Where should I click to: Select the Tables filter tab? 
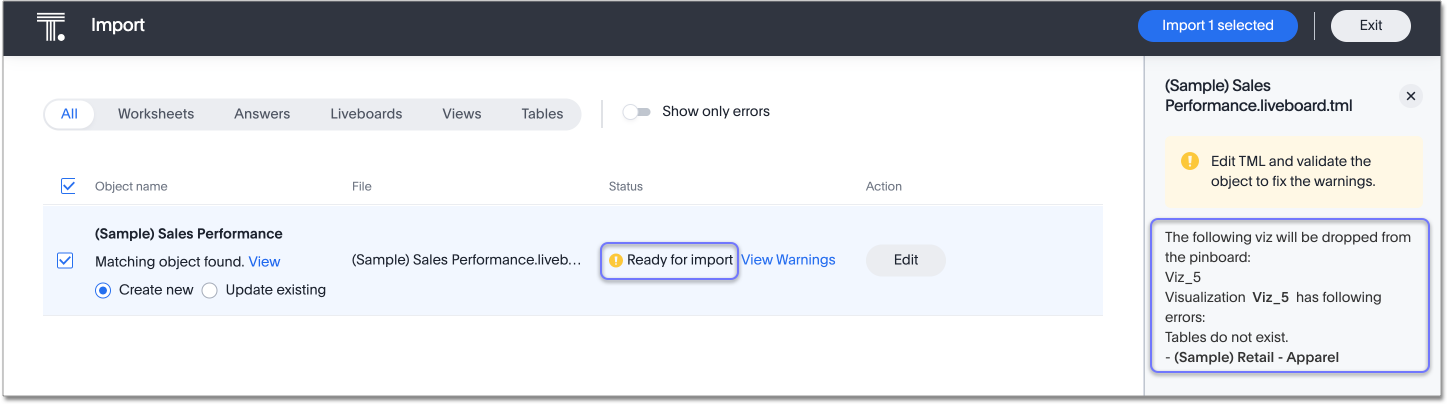click(x=542, y=114)
